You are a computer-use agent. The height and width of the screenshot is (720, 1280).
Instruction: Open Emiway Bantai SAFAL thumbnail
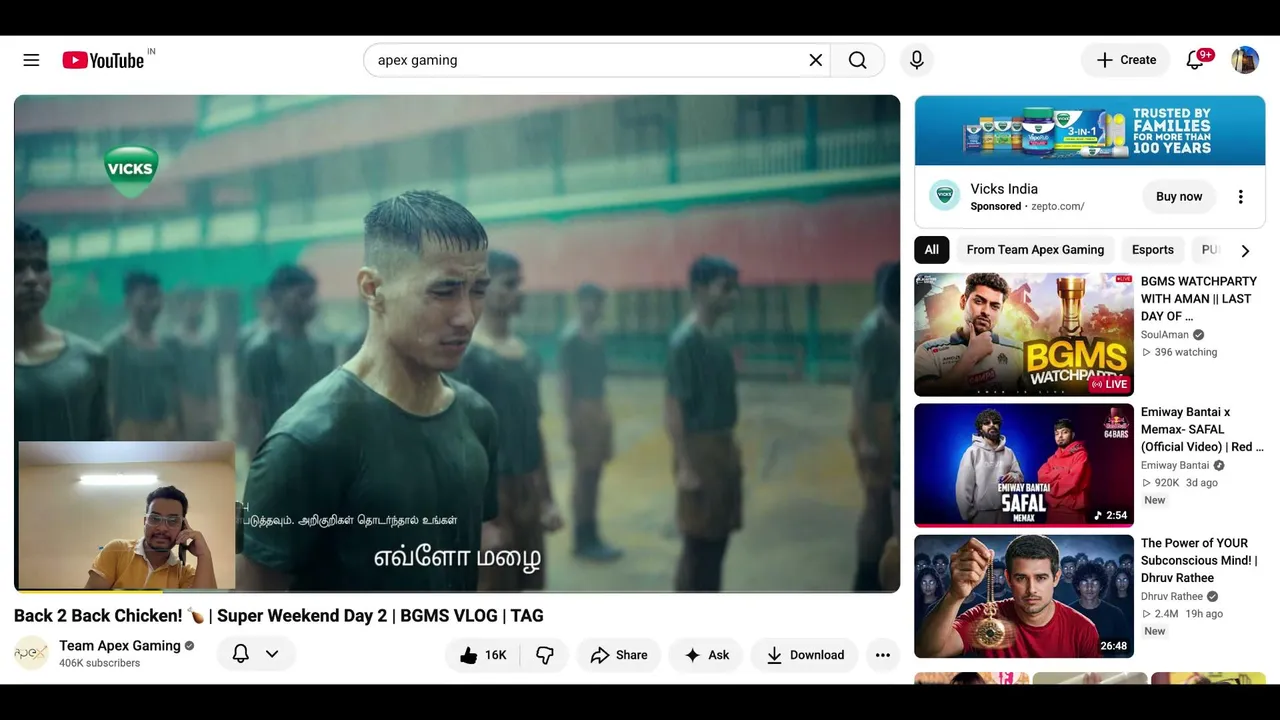pyautogui.click(x=1024, y=465)
